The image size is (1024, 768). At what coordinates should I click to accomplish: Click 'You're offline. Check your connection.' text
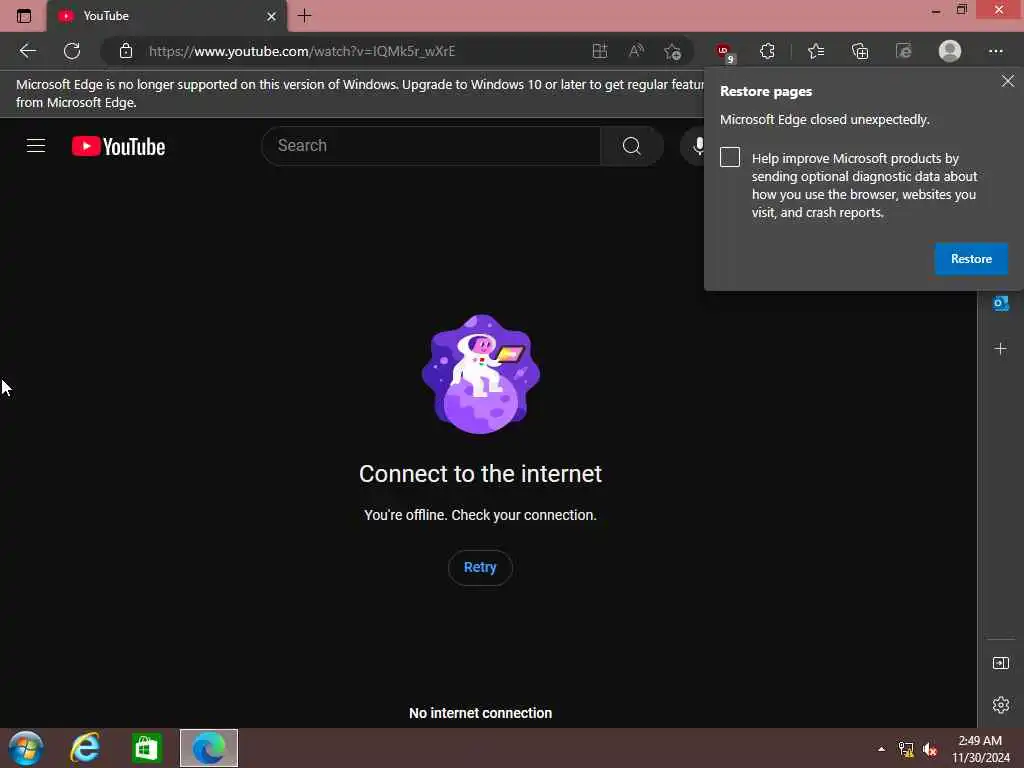(480, 515)
